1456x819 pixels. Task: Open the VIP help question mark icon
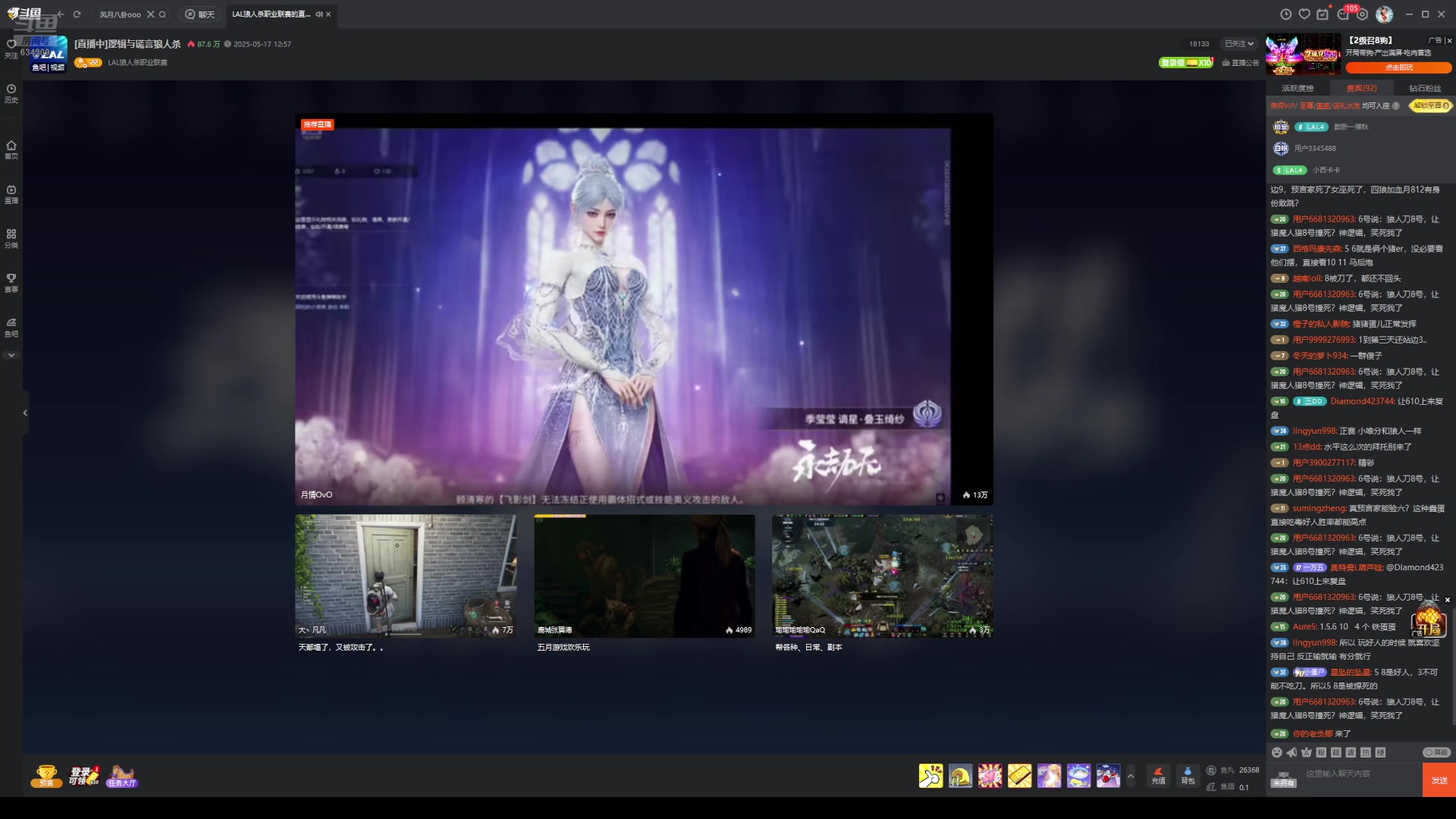tap(1396, 106)
